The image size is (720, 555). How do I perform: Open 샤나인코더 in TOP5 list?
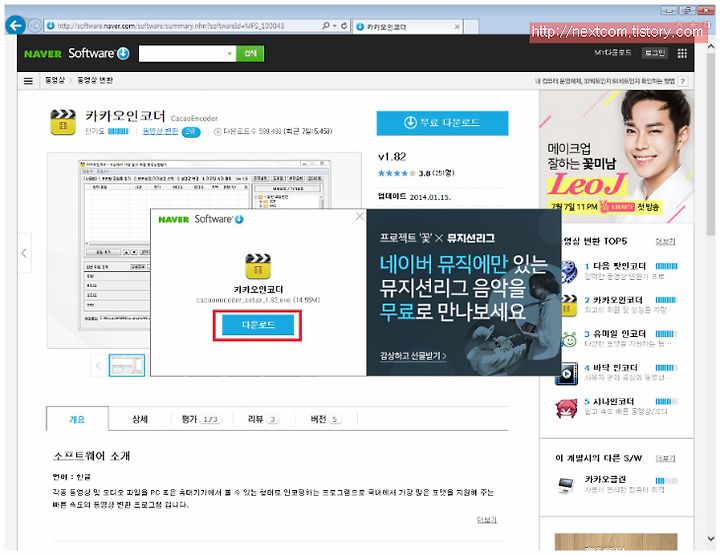pyautogui.click(x=609, y=402)
